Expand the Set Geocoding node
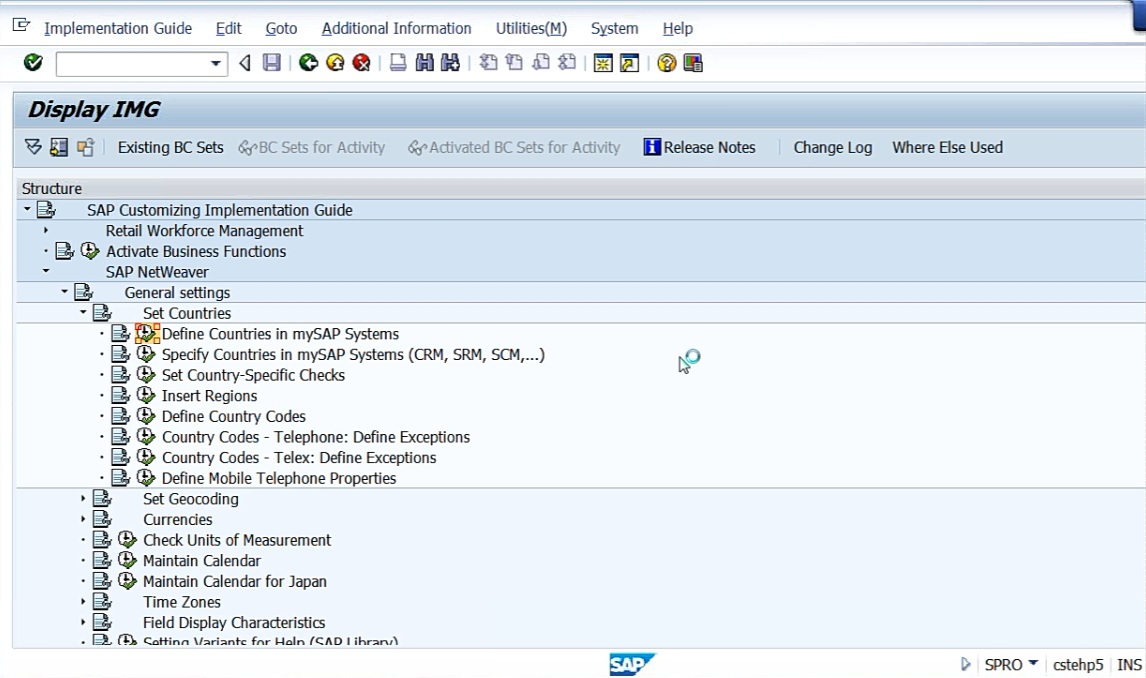This screenshot has height=678, width=1146. 83,498
